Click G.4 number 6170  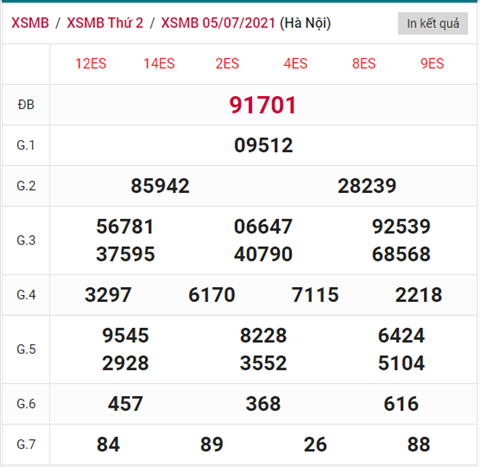click(x=212, y=295)
